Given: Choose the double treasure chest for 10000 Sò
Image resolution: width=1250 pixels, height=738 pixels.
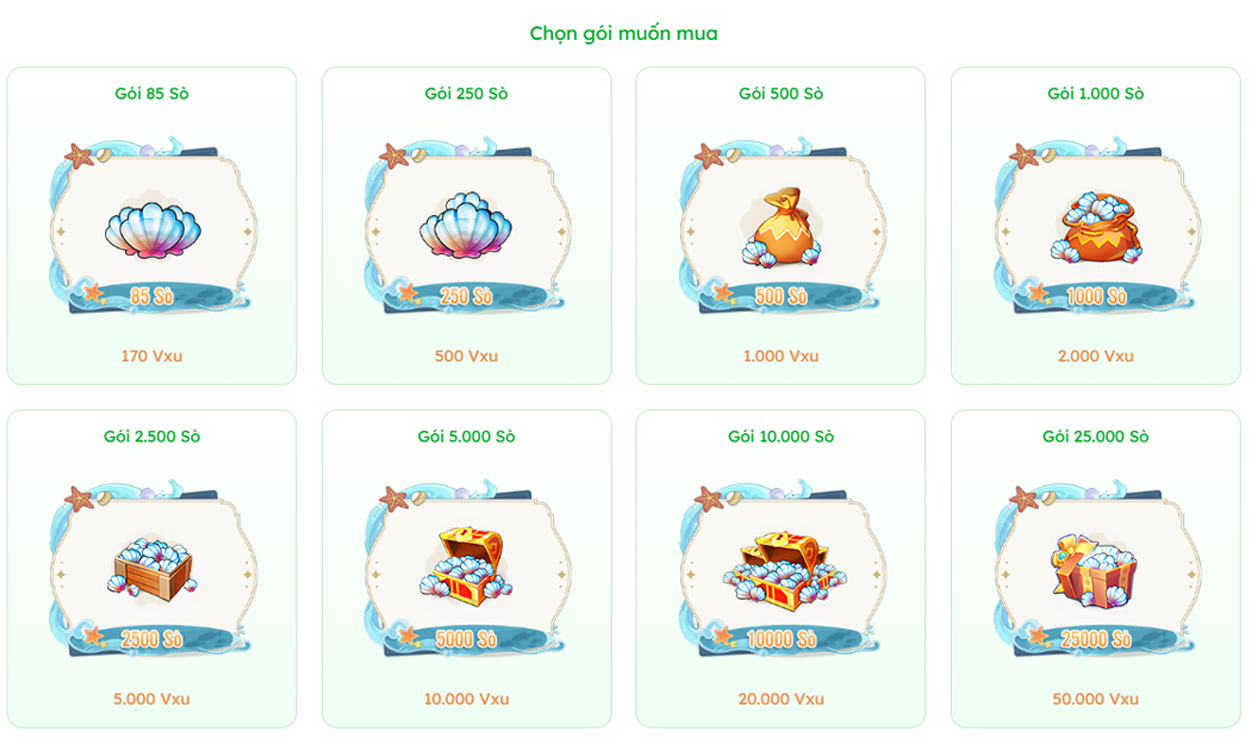Looking at the screenshot, I should 780,570.
